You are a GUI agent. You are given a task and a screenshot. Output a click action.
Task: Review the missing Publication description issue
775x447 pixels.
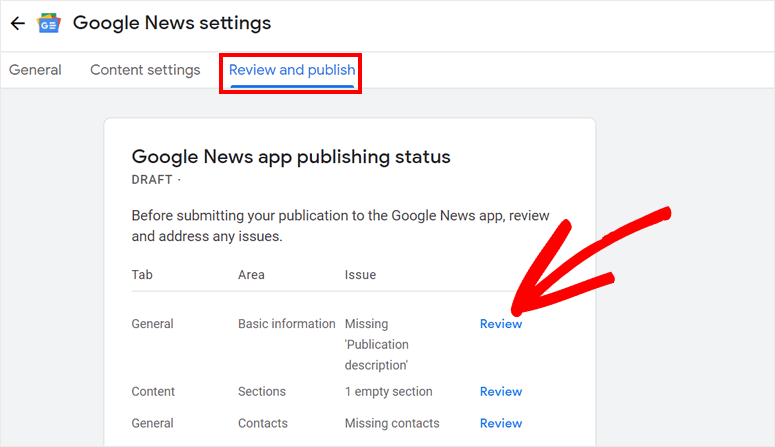(501, 324)
